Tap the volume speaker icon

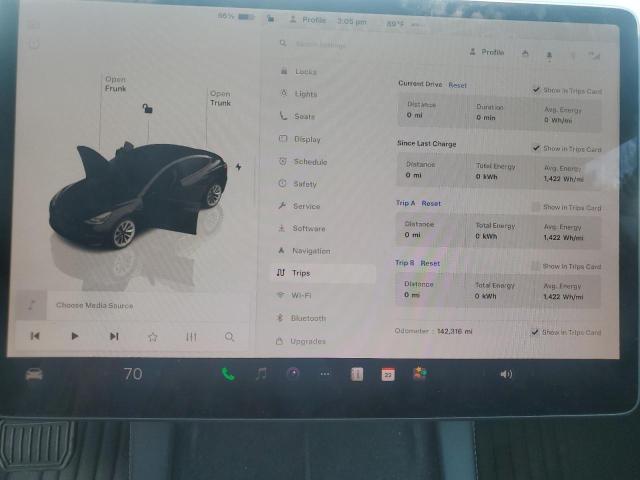coord(506,374)
